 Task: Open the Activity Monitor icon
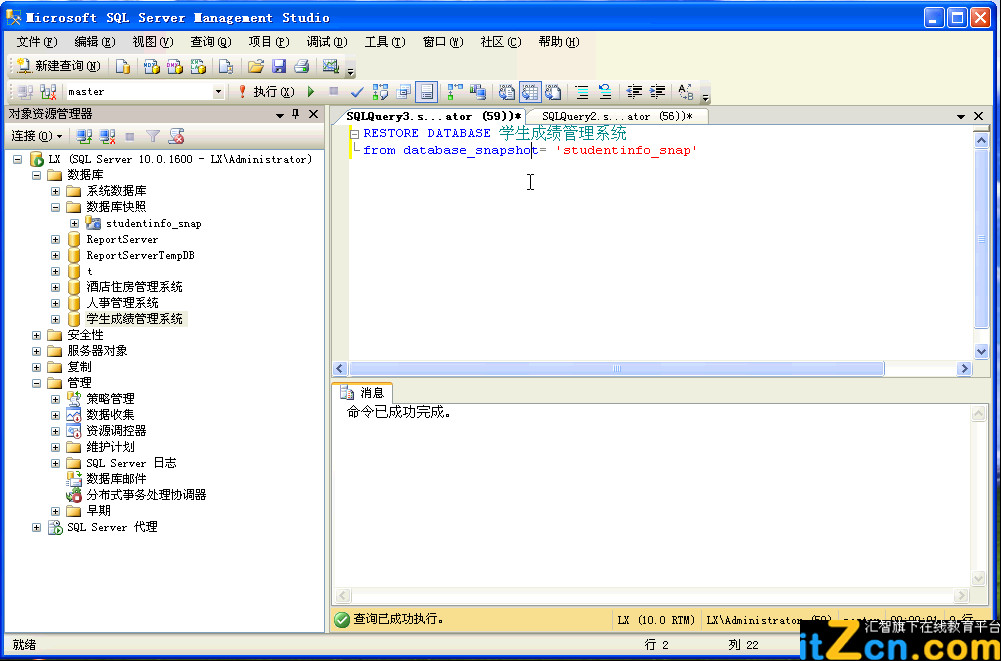coord(330,66)
